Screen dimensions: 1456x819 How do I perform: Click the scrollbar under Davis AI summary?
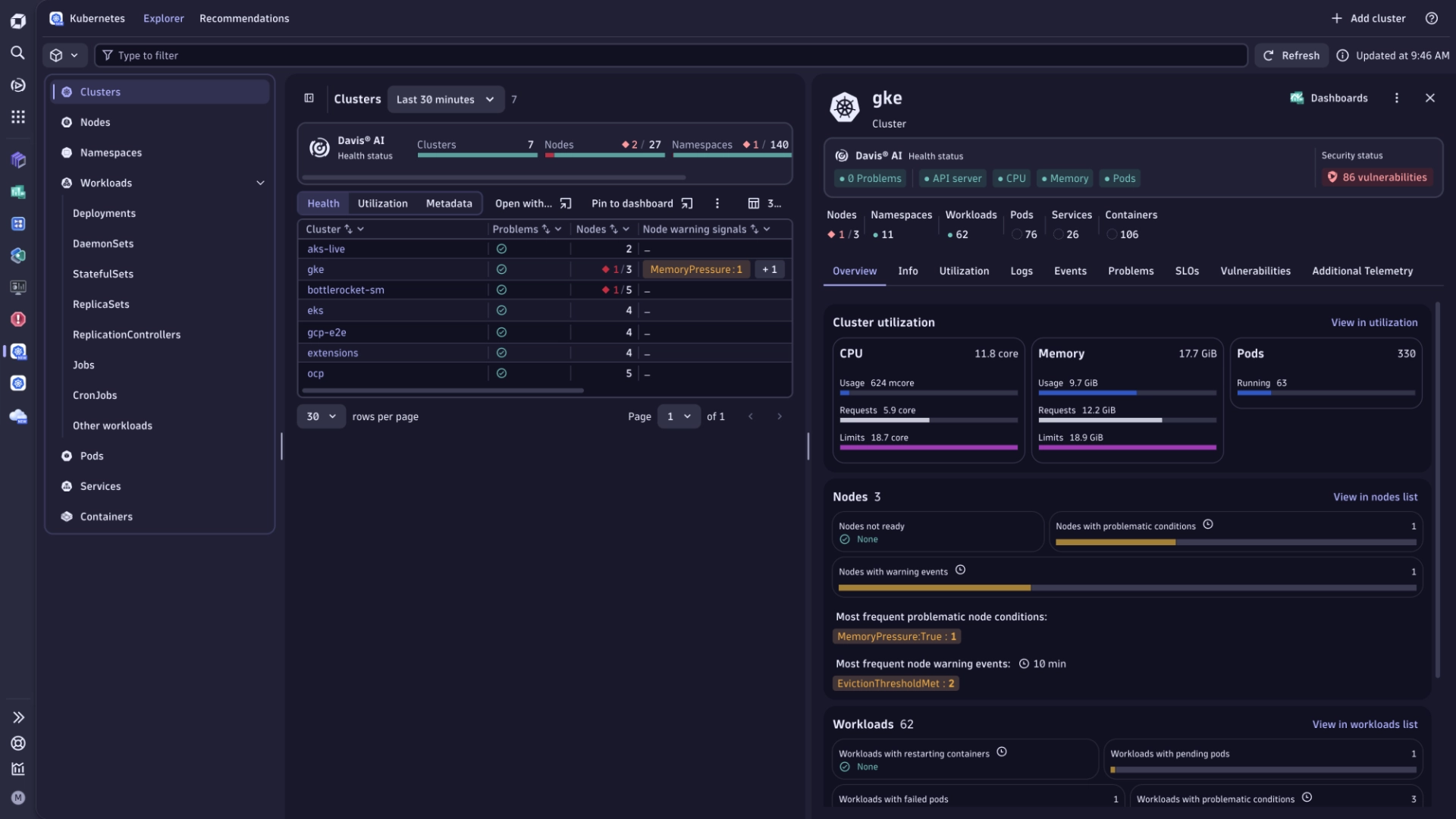[494, 177]
